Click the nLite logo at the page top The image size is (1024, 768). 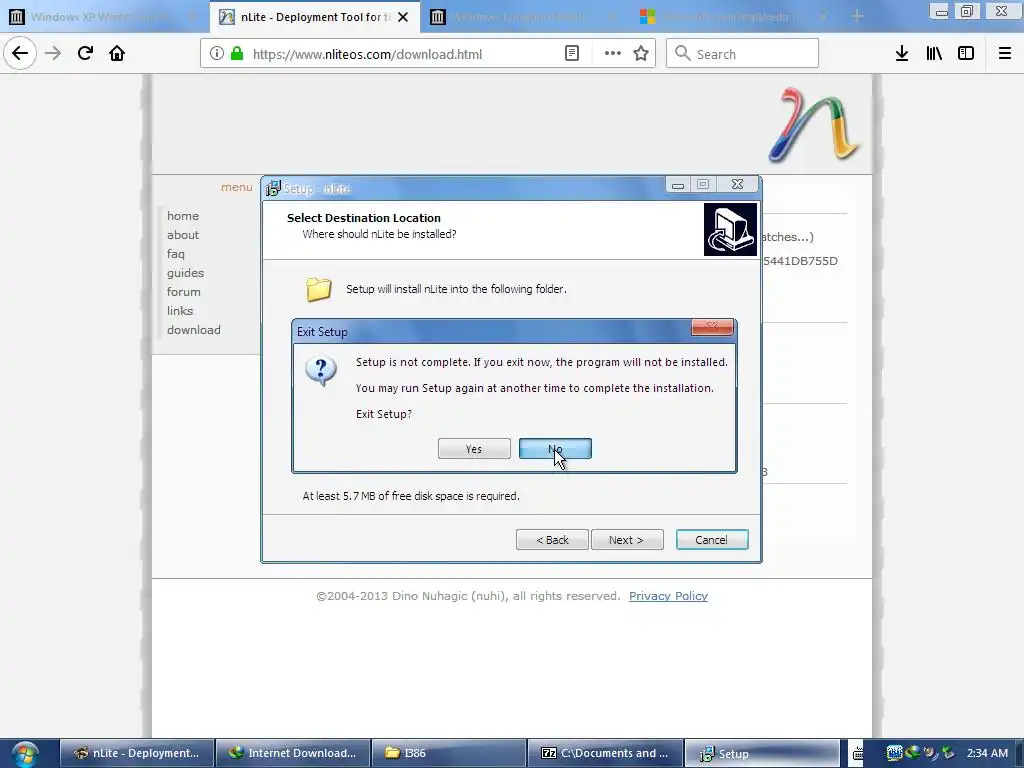(x=814, y=124)
